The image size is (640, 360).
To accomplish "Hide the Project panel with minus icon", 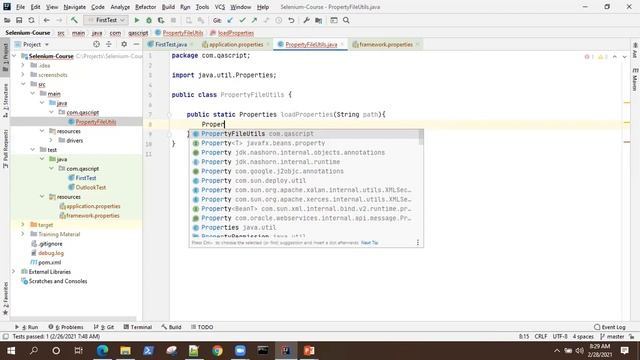I will tap(136, 44).
